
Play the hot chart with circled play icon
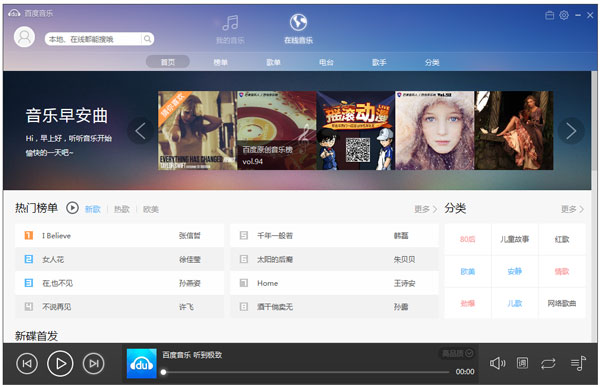(x=72, y=208)
